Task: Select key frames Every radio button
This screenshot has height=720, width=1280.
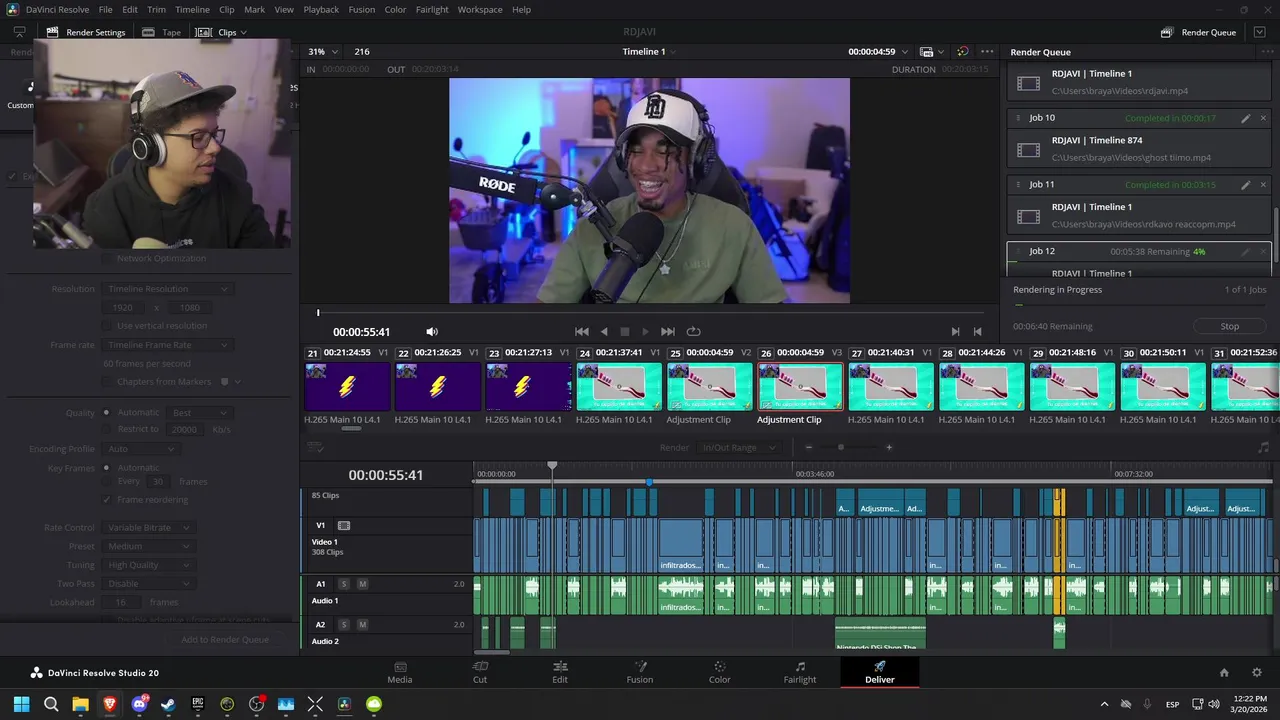Action: 107,481
